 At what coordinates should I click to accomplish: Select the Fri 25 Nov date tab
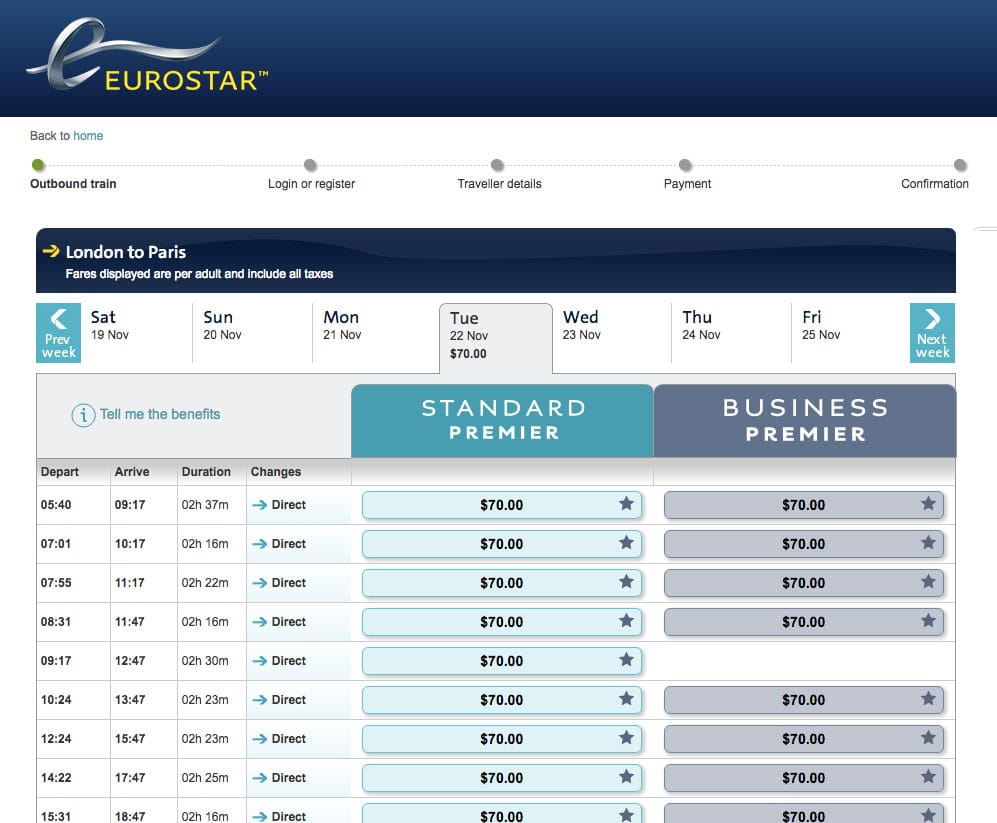pyautogui.click(x=850, y=333)
